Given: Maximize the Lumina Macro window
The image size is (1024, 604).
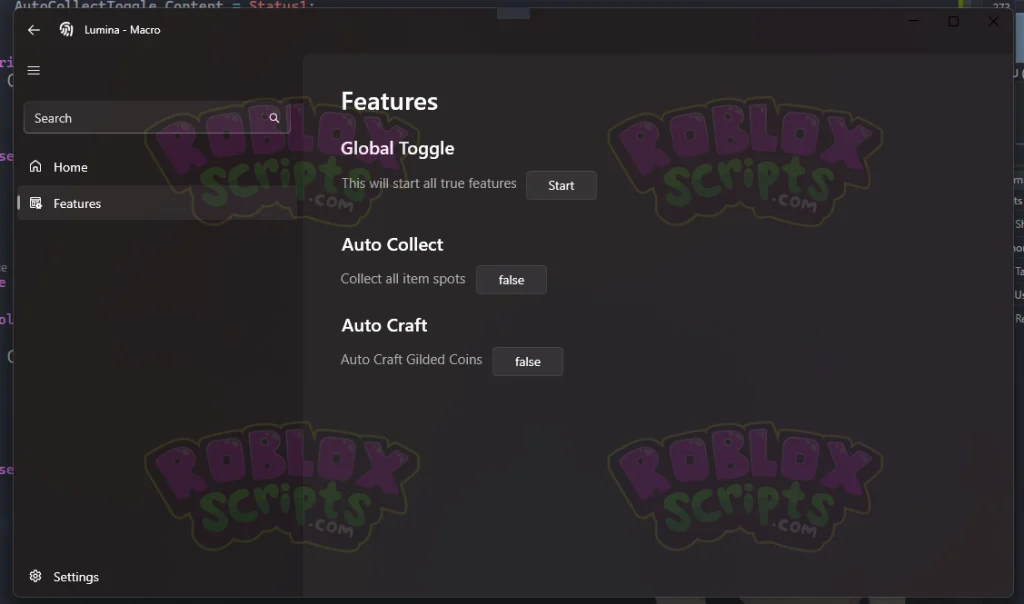Looking at the screenshot, I should coord(953,22).
